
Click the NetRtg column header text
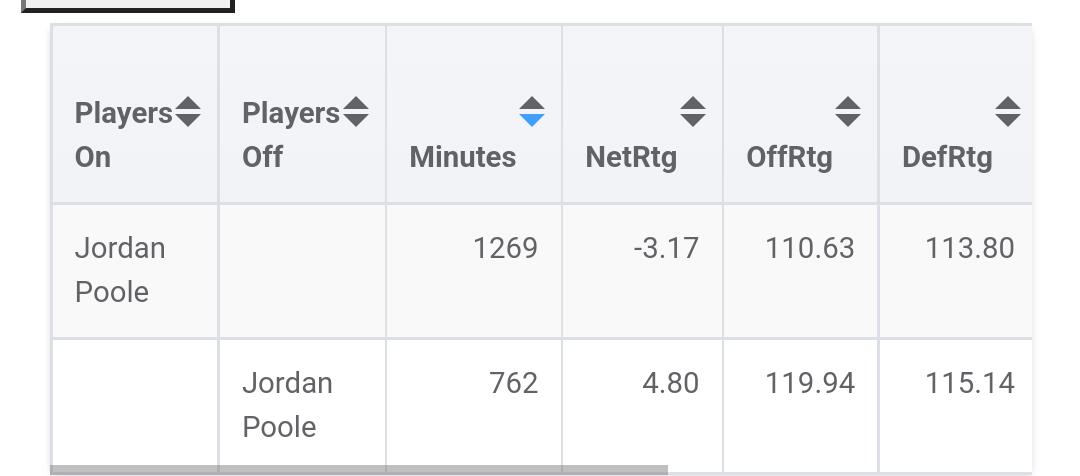point(631,158)
